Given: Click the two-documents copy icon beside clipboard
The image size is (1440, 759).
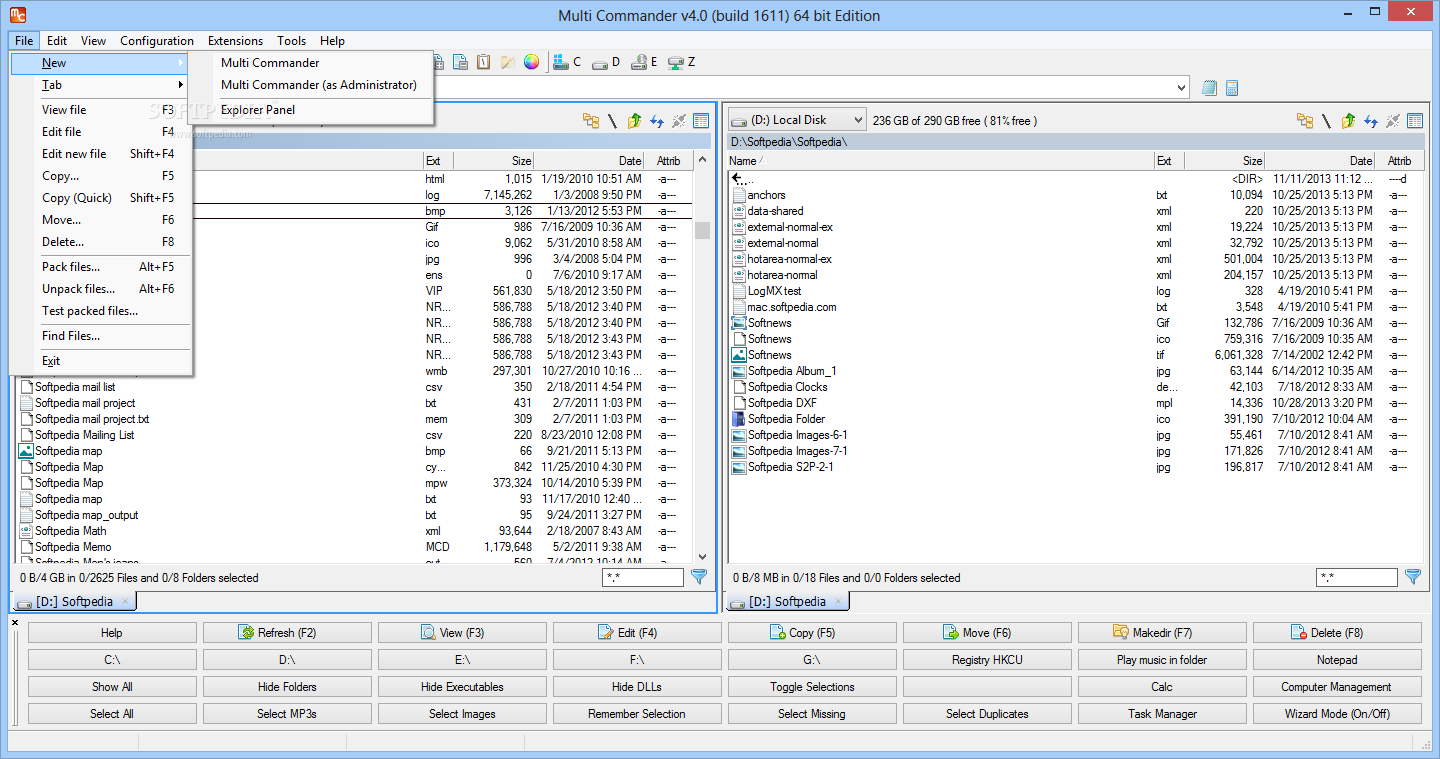Looking at the screenshot, I should pos(460,62).
